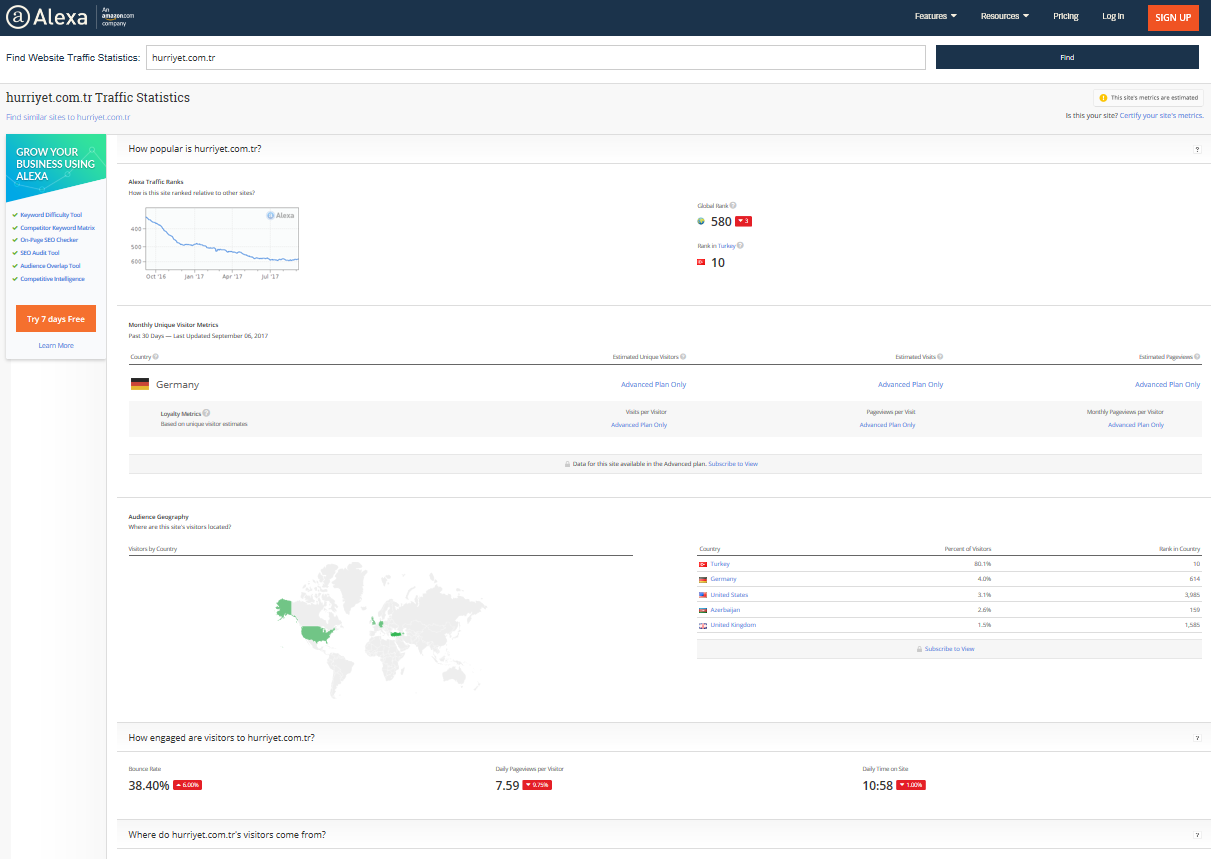Screen dimensions: 1211x859
Task: Click Subscribe to View below country table
Action: [x=949, y=649]
